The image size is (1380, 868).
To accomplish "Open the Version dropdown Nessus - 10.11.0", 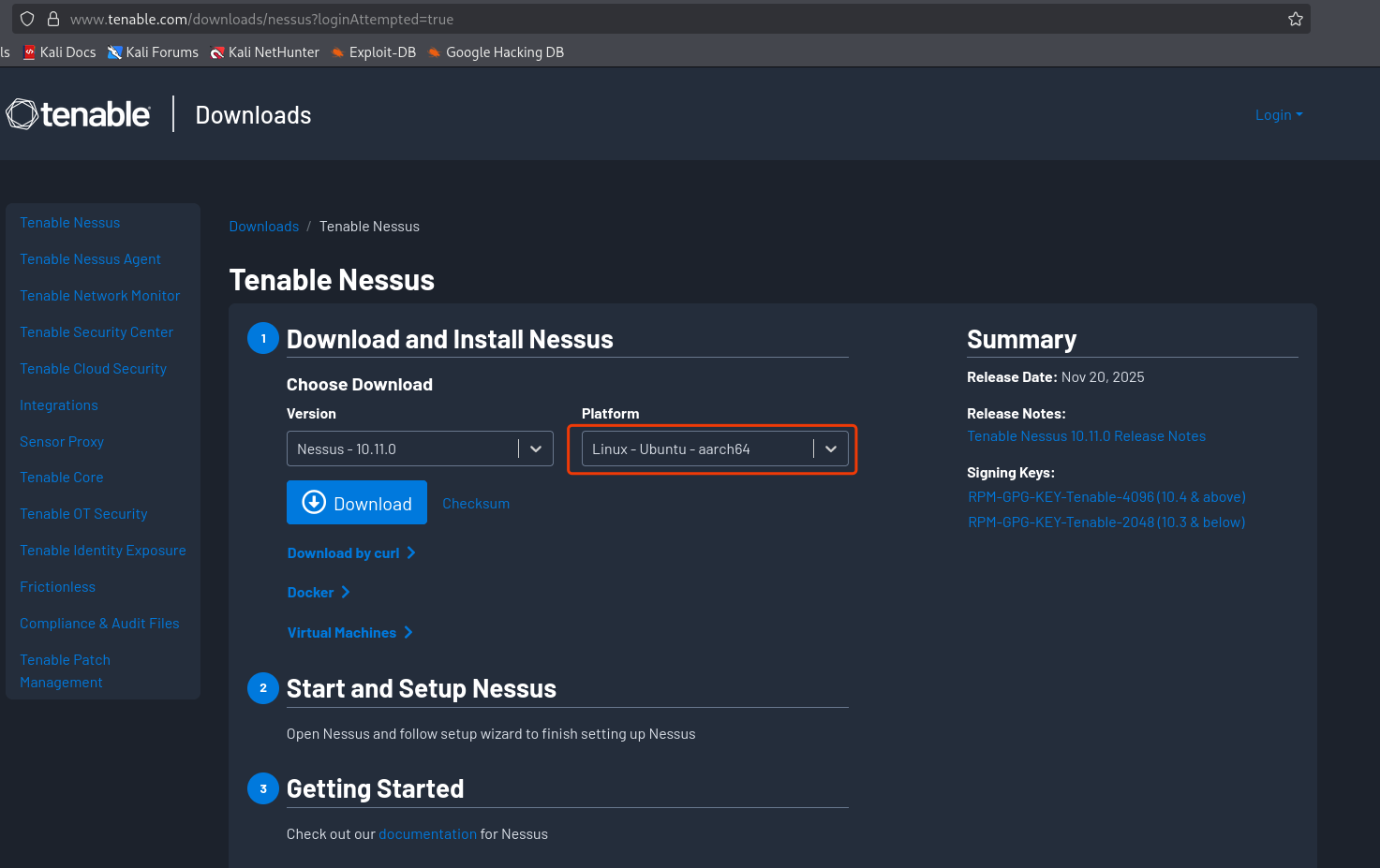I will (x=420, y=449).
